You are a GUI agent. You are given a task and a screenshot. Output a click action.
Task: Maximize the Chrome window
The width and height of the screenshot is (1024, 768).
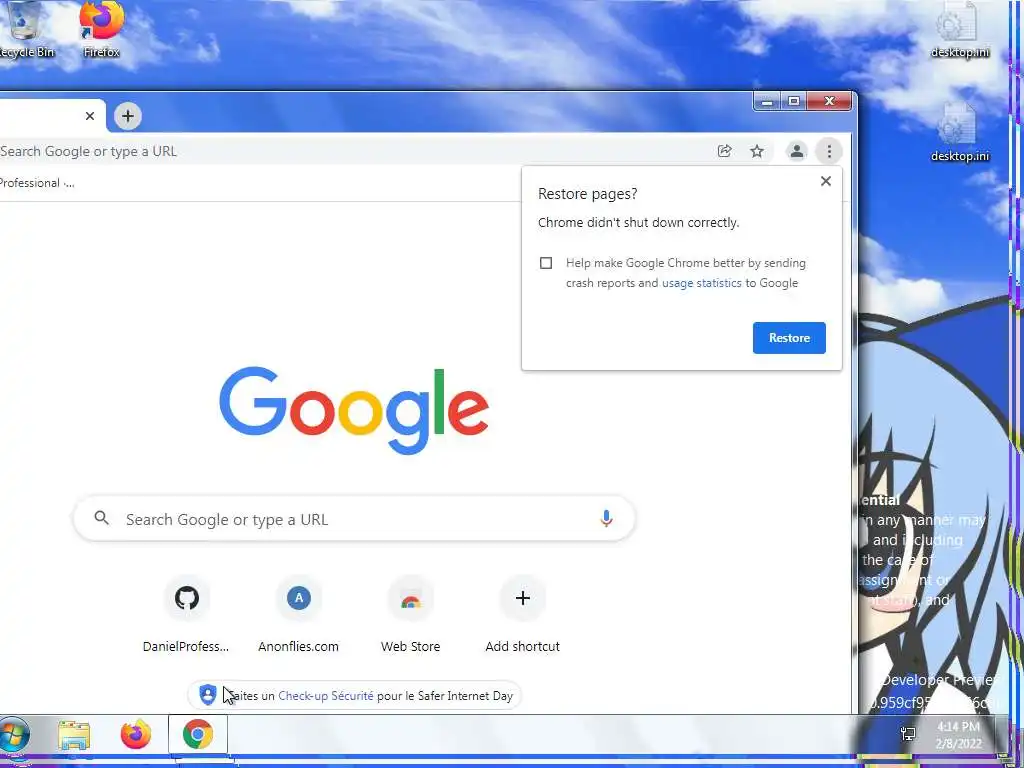(793, 101)
